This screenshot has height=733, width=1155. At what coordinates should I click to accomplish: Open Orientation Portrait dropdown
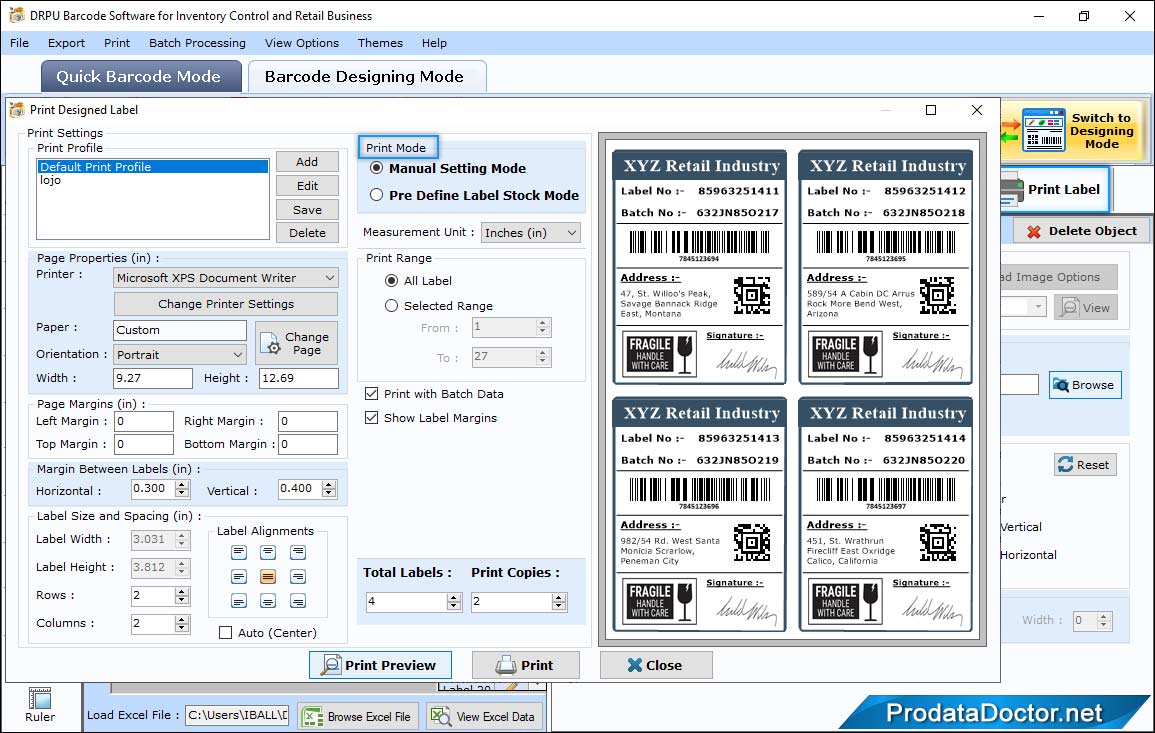tap(180, 354)
